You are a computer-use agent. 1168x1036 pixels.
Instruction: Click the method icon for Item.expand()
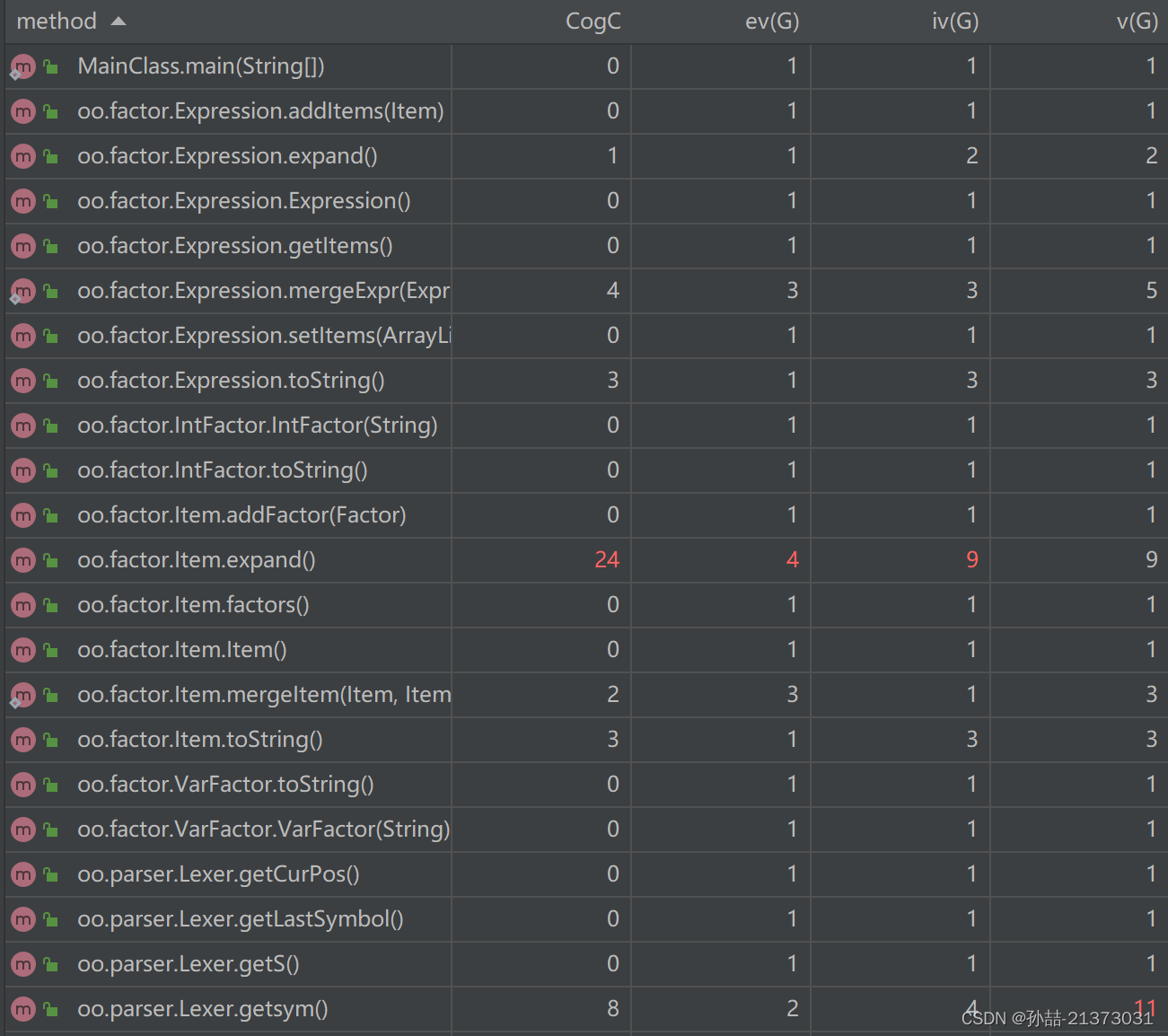pos(23,560)
